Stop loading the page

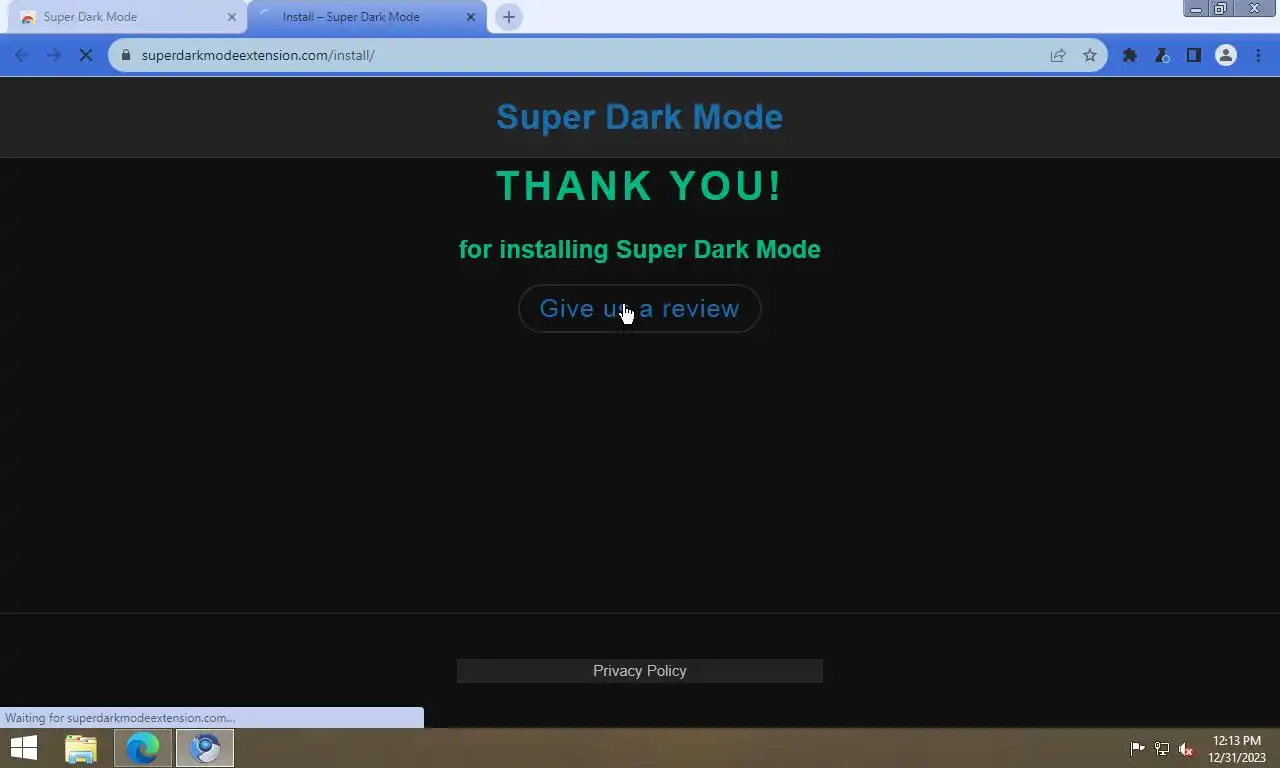(86, 55)
